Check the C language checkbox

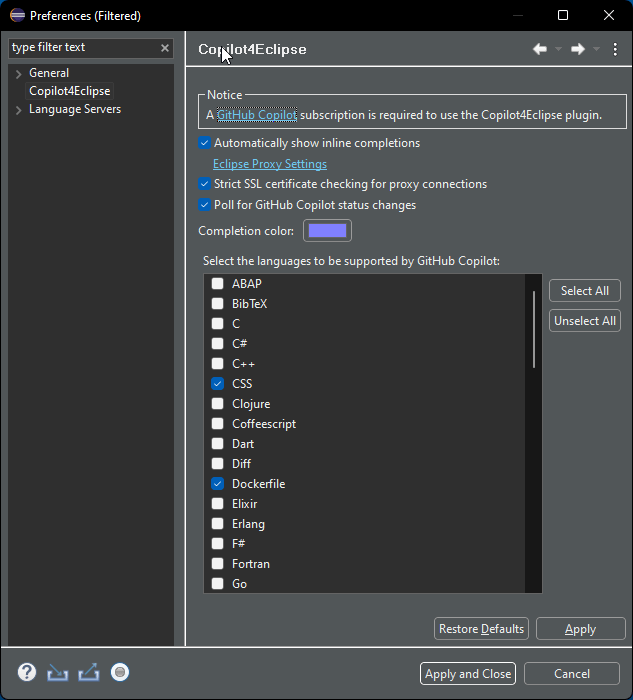click(217, 323)
